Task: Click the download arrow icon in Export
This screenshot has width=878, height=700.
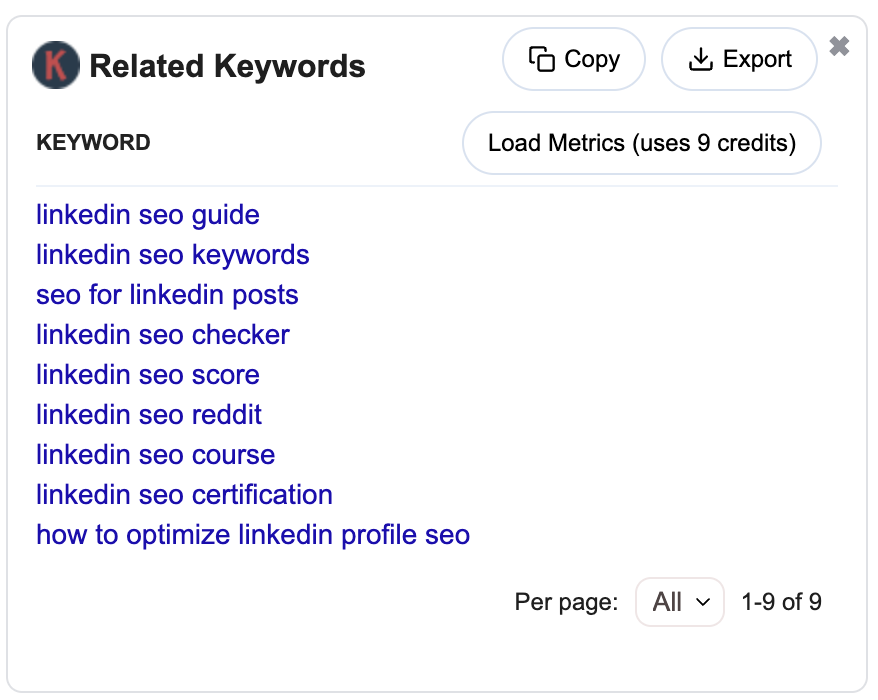Action: click(700, 59)
